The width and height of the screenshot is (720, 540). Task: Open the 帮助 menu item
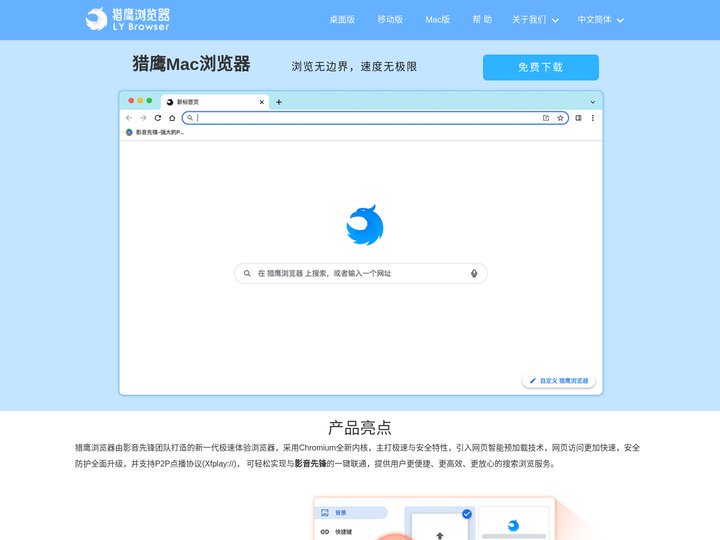482,19
